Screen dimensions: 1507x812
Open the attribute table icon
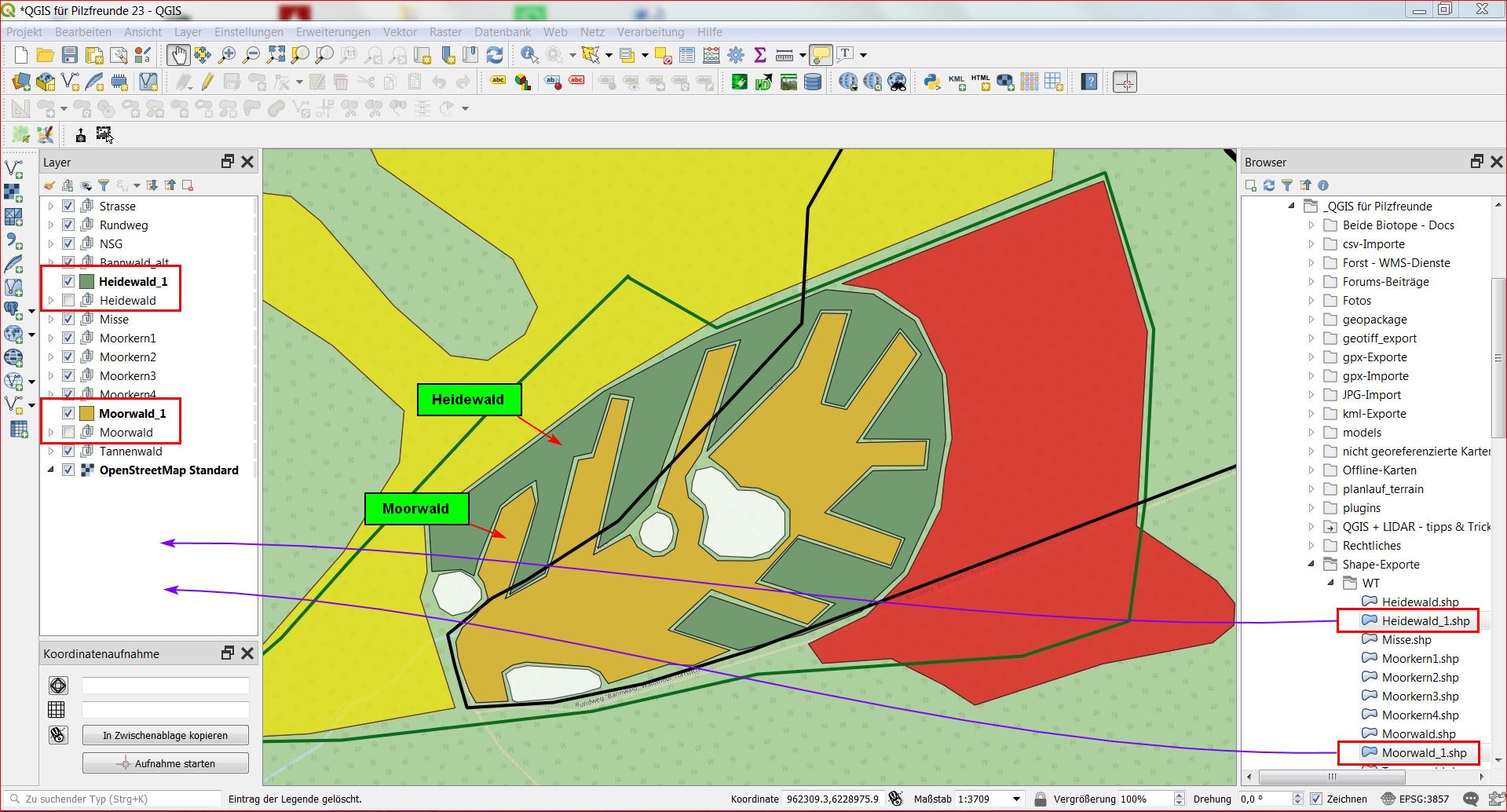click(x=687, y=55)
